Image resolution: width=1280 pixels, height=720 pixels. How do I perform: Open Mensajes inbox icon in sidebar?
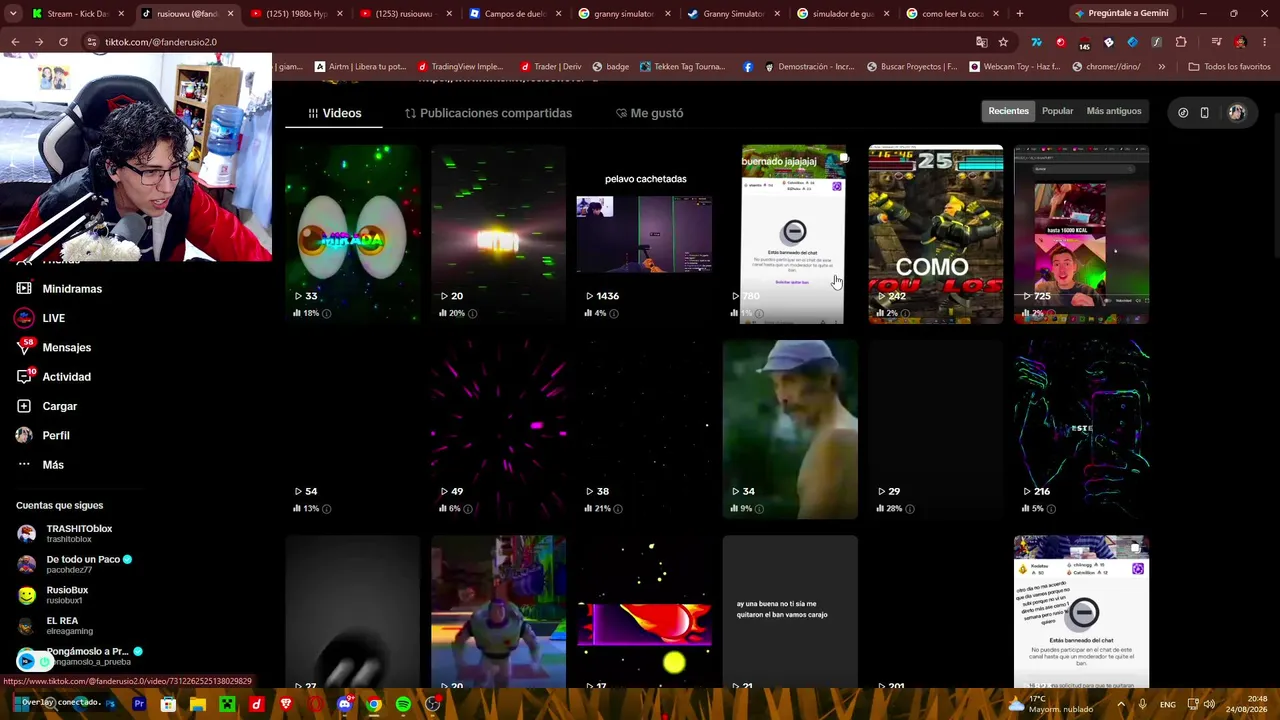(25, 347)
